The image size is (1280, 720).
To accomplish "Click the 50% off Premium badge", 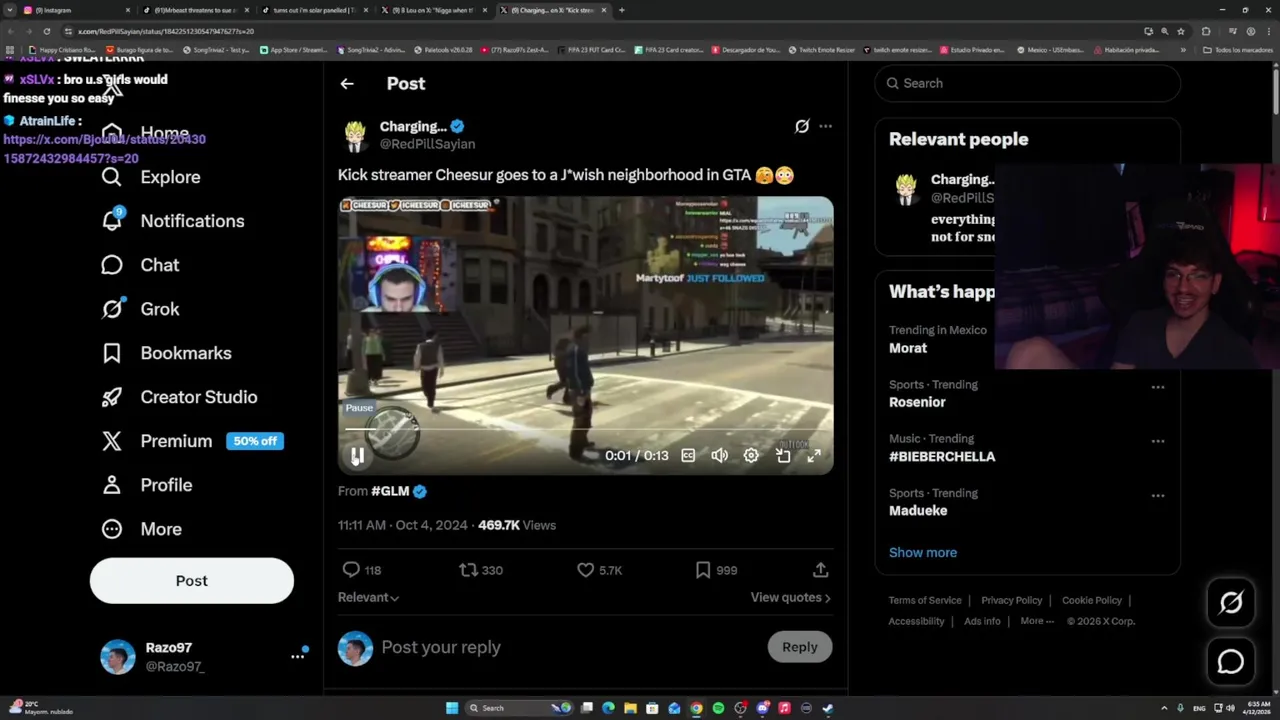I will coord(255,441).
